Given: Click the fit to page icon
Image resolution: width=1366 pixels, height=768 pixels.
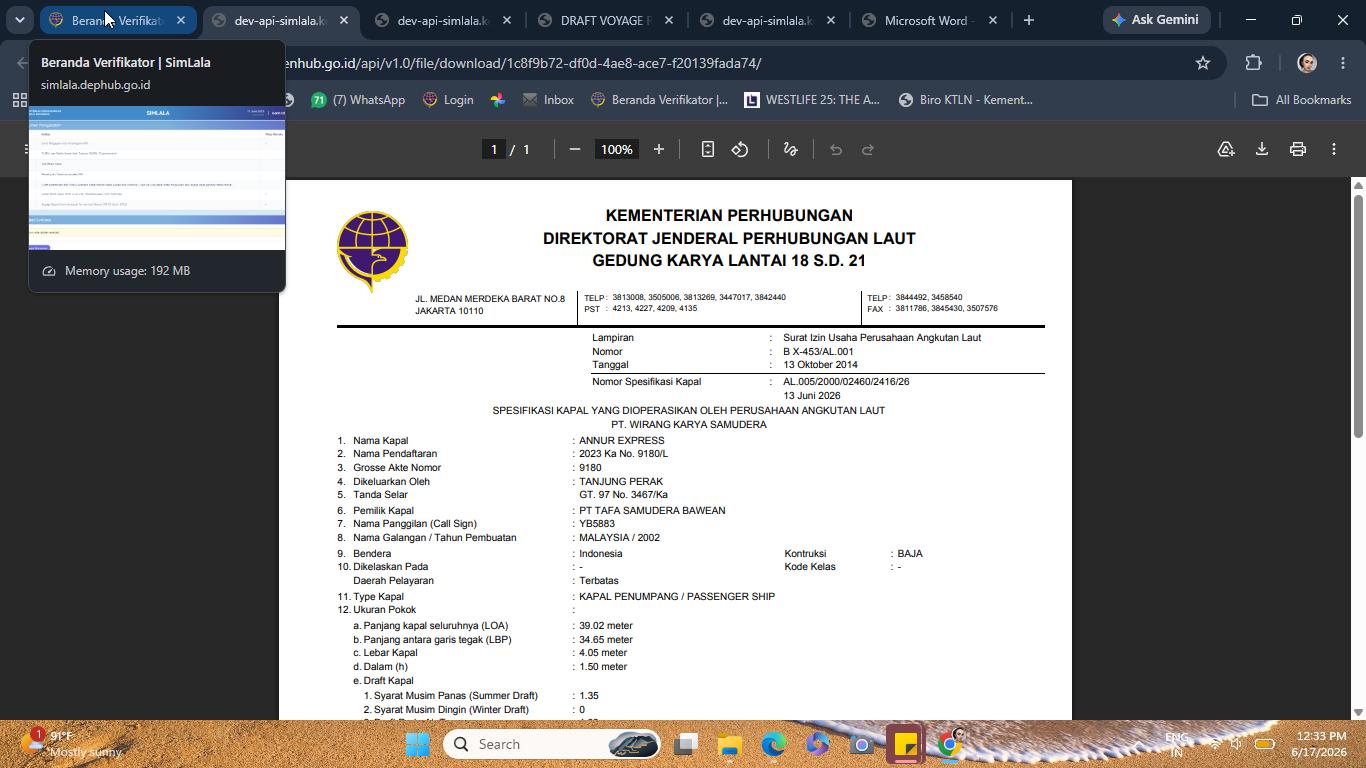Looking at the screenshot, I should (x=707, y=149).
